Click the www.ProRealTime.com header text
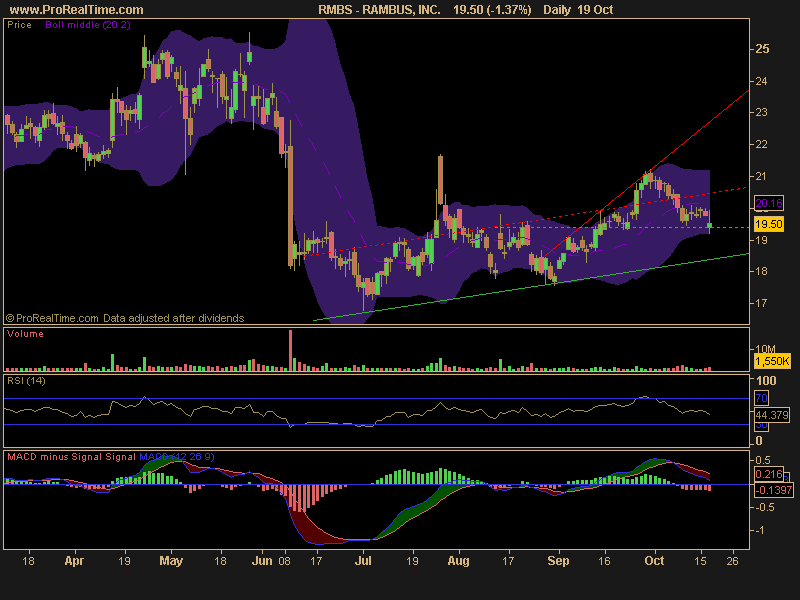Image resolution: width=800 pixels, height=600 pixels. pos(76,10)
